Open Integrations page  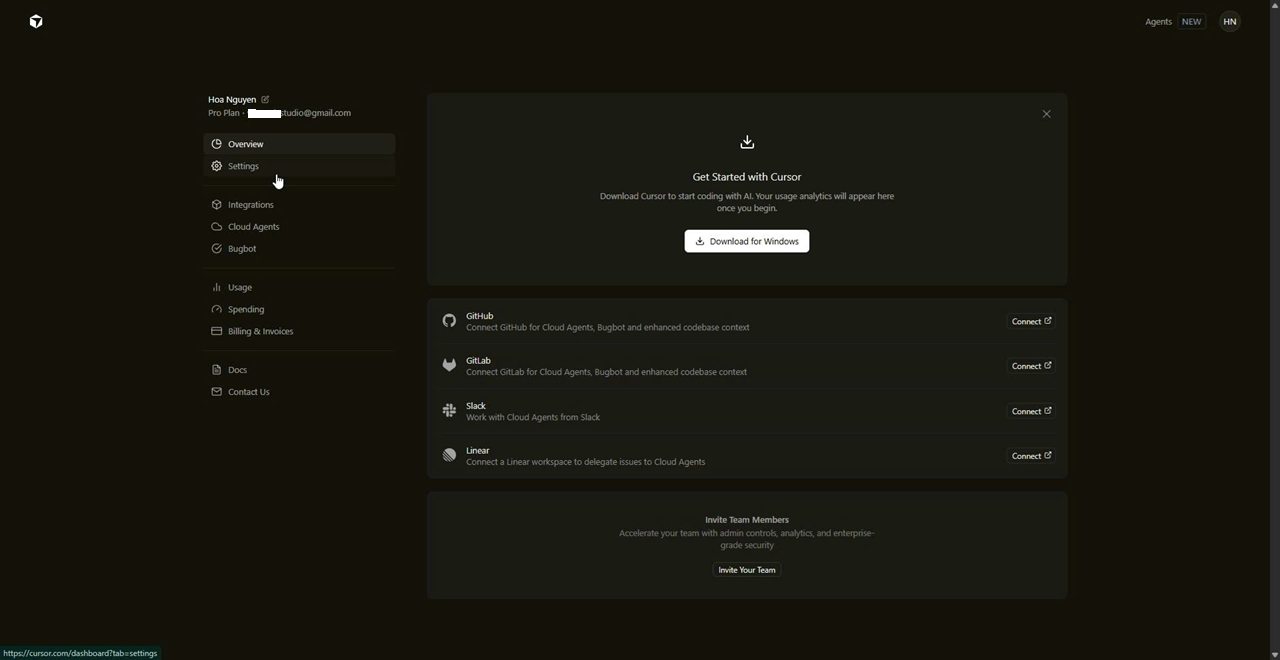299,205
